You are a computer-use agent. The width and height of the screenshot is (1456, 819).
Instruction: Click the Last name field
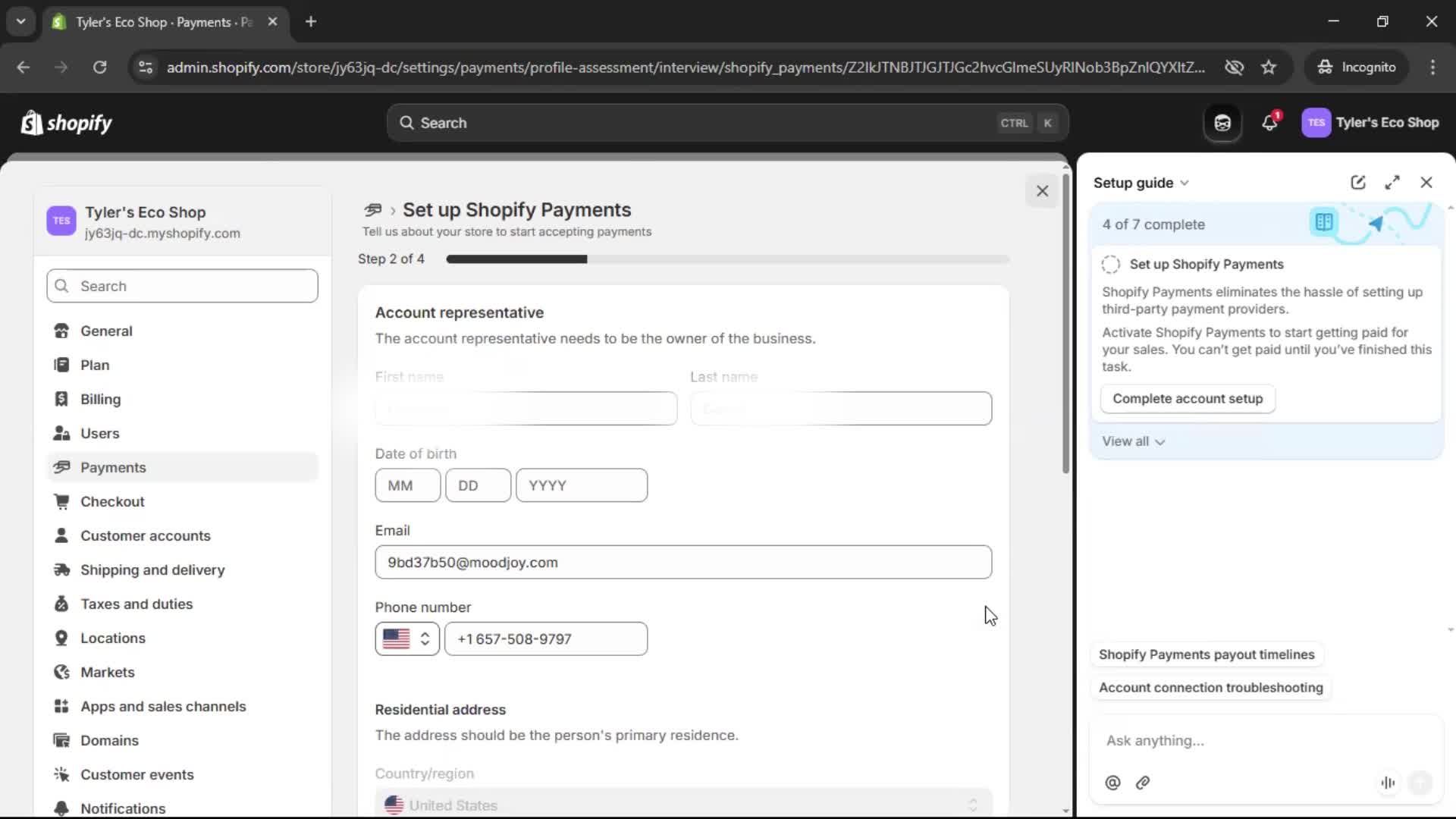coord(841,409)
